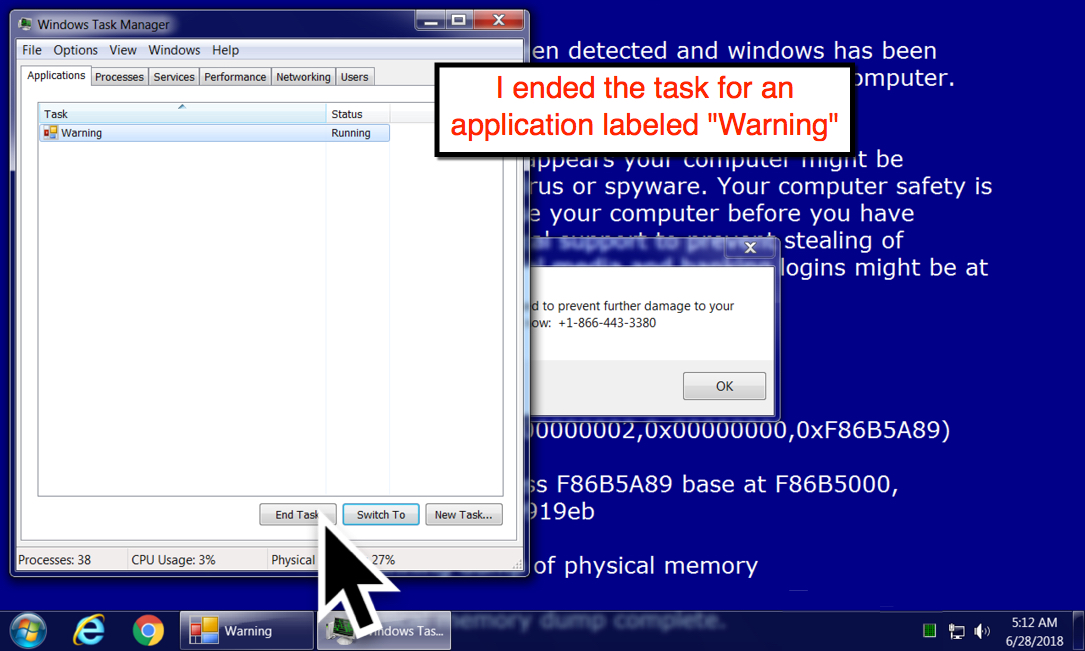Close the warning dialog with its X button
The width and height of the screenshot is (1085, 651).
pyautogui.click(x=750, y=248)
